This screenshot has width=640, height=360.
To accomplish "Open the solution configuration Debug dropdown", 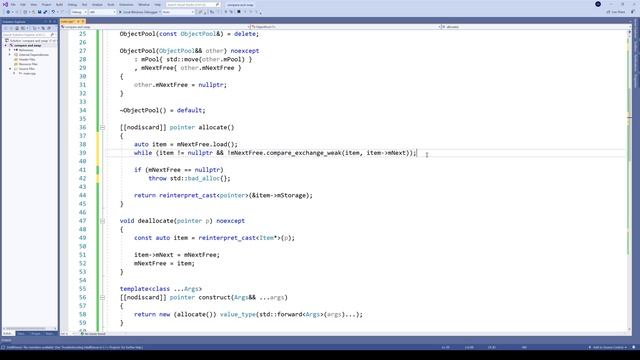I will 79,12.
